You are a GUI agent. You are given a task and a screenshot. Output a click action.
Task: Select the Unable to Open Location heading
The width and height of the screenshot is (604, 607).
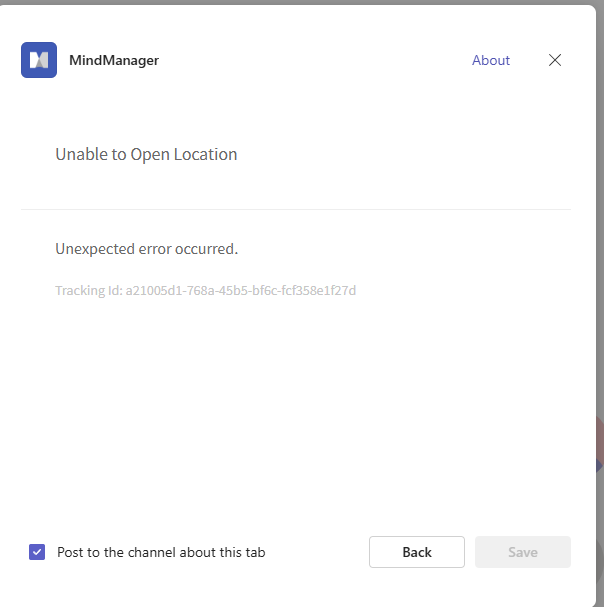tap(146, 154)
